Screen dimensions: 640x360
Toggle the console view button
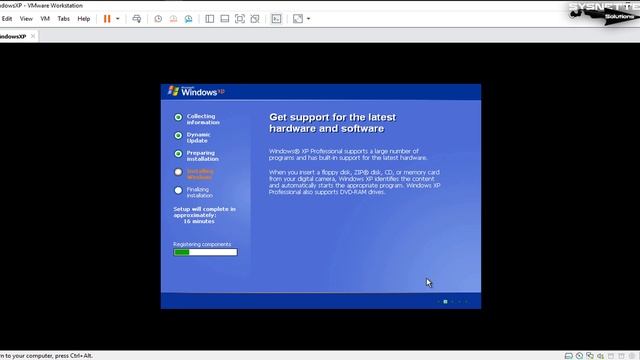click(276, 19)
